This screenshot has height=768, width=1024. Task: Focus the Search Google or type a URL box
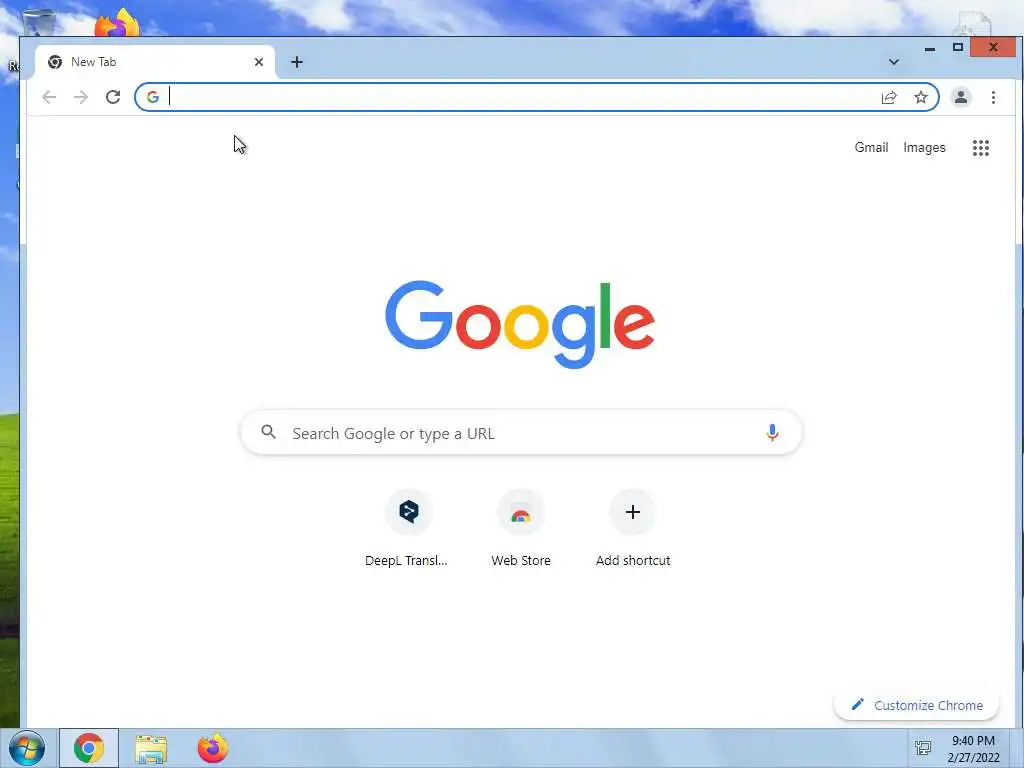click(x=521, y=432)
